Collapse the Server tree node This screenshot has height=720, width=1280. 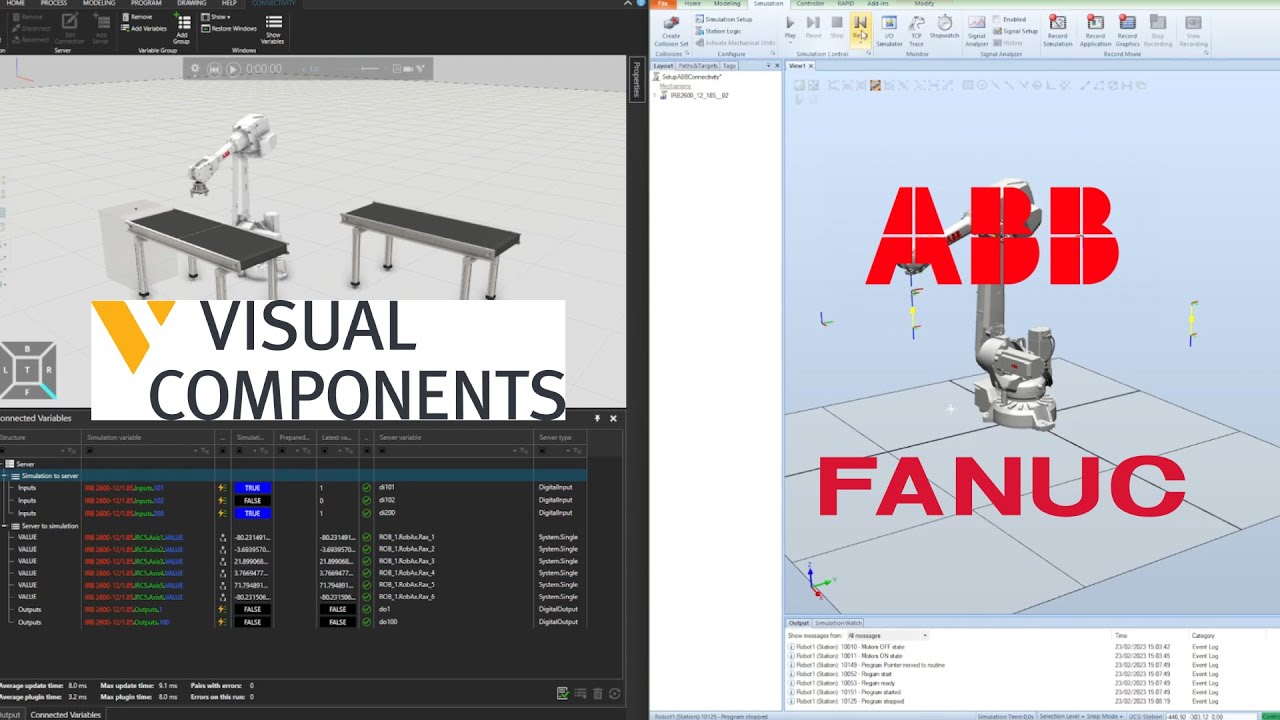point(3,464)
